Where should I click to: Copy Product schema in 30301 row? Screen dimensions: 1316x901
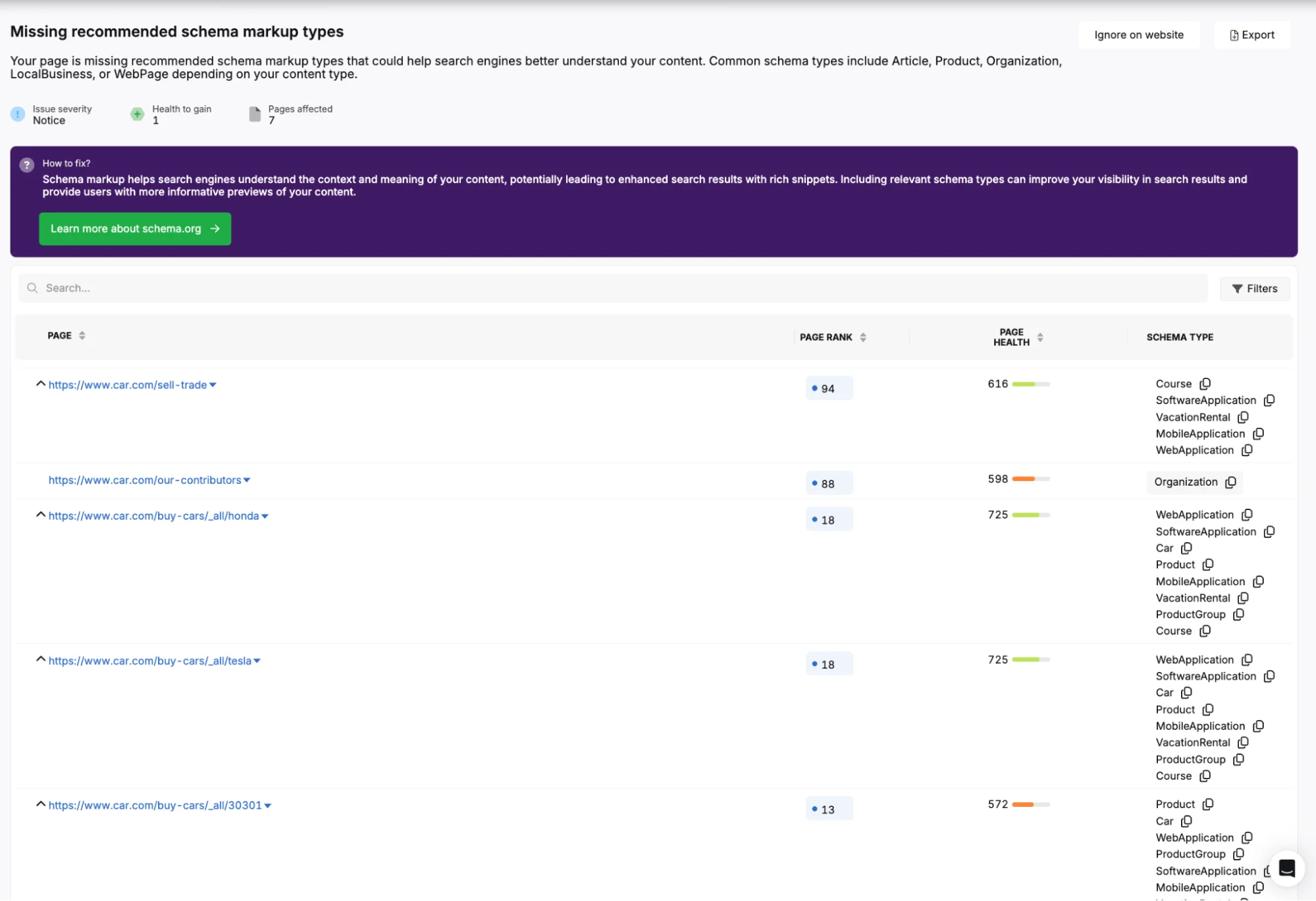click(1207, 804)
